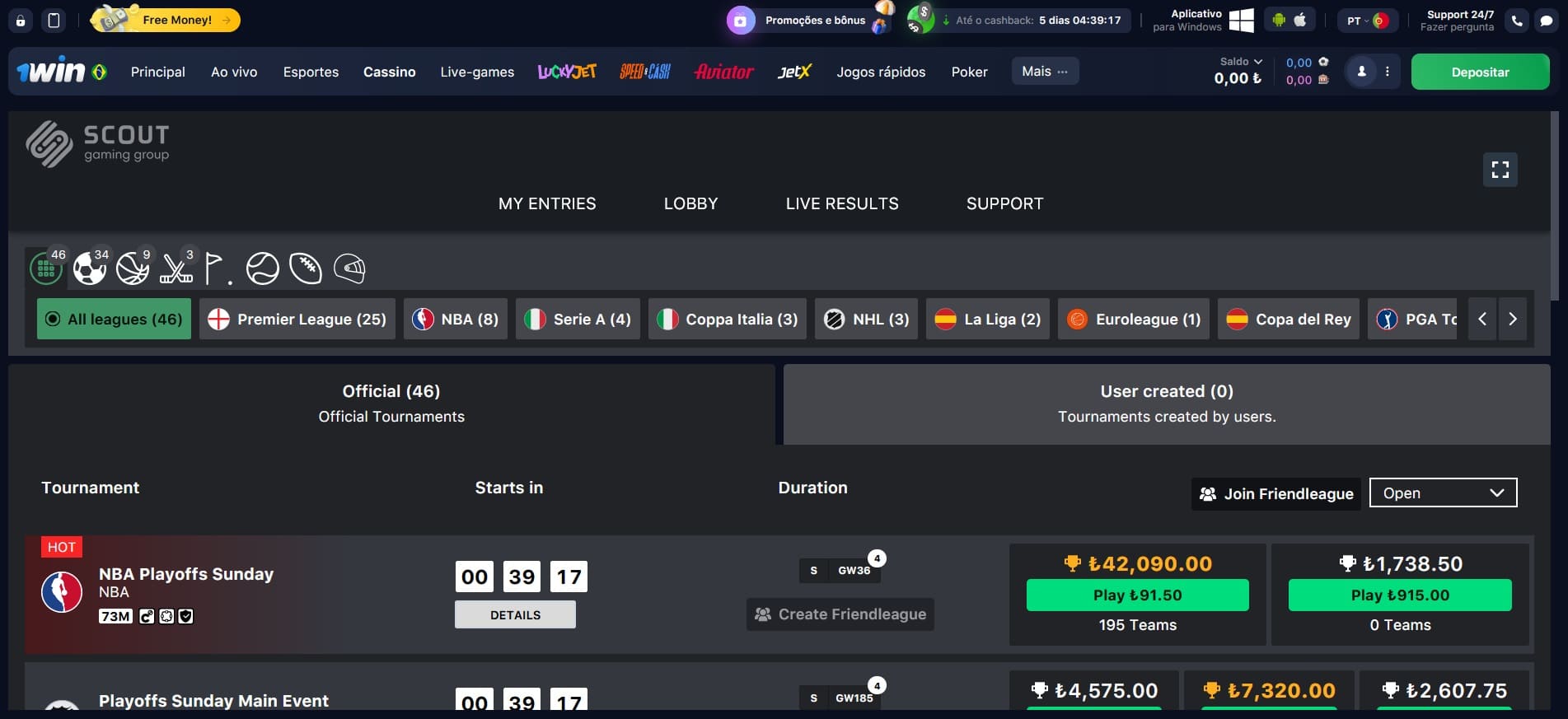1568x719 pixels.
Task: Click DETAILS for NBA Playoffs Sunday
Action: coord(515,614)
